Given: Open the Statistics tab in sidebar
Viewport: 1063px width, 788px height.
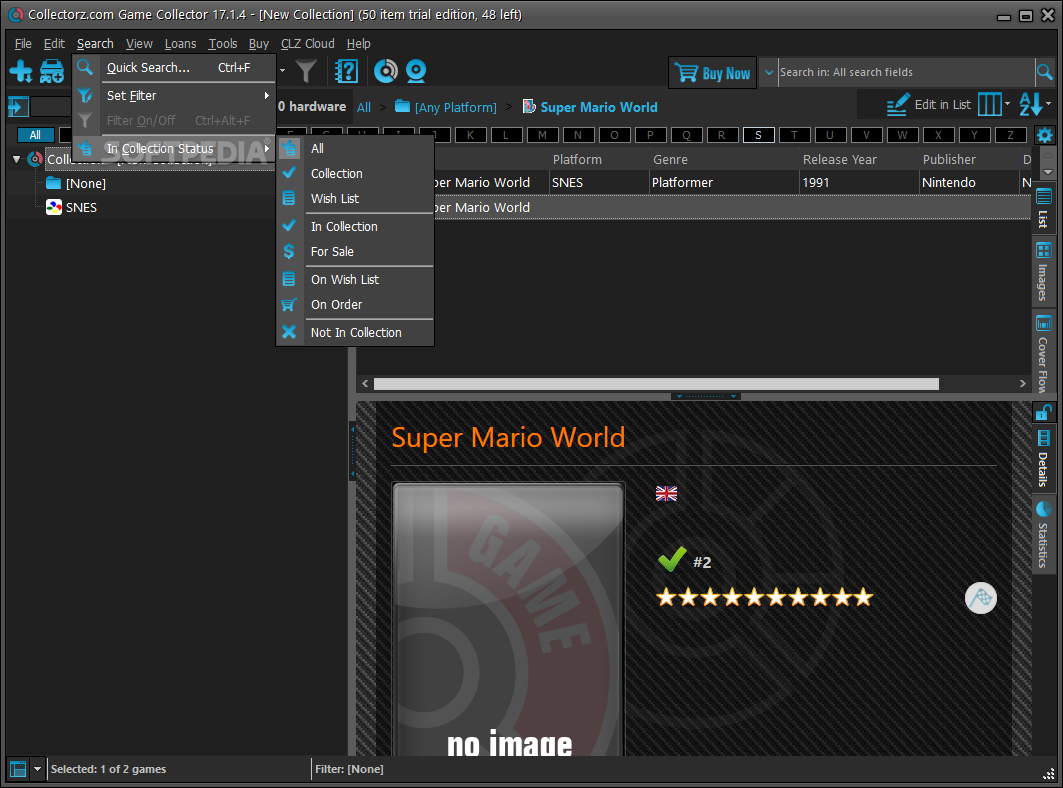Looking at the screenshot, I should tap(1043, 535).
